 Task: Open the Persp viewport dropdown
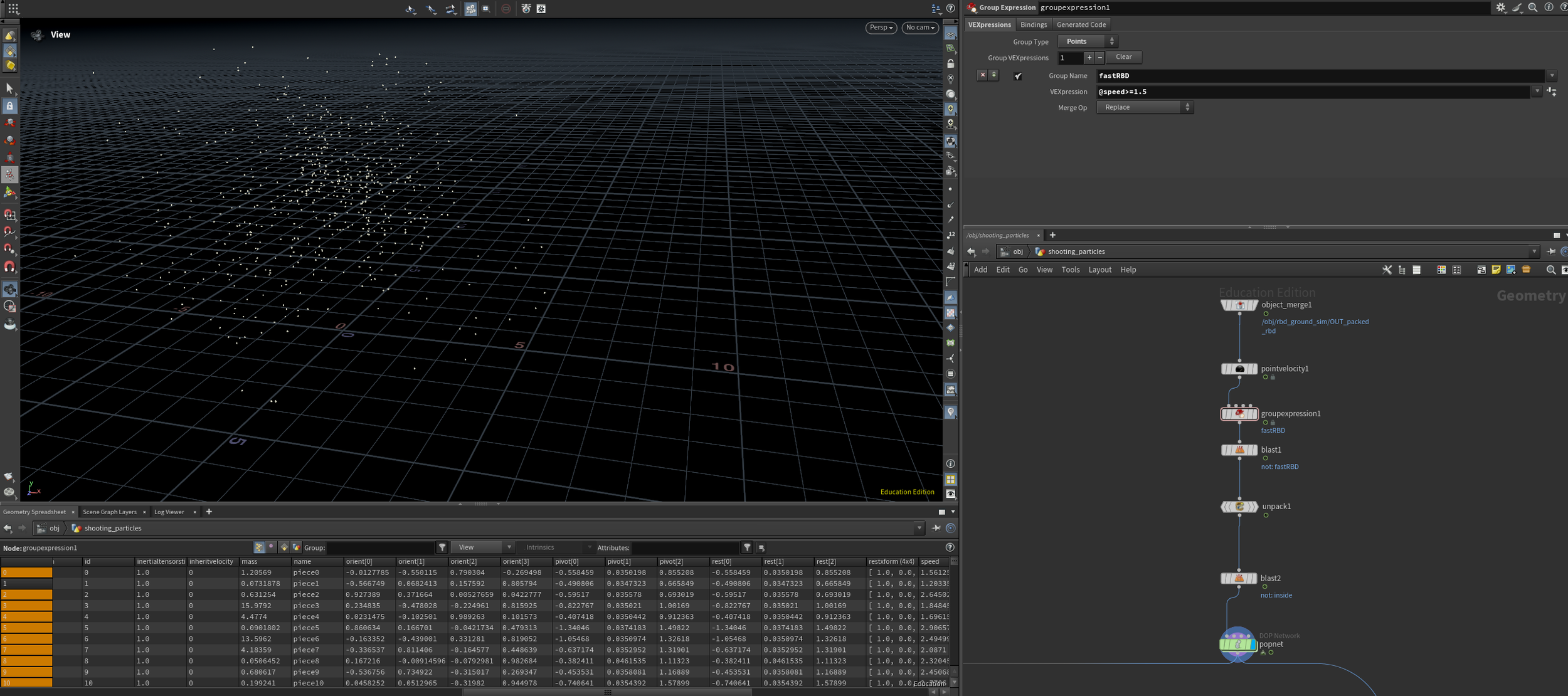[x=881, y=28]
